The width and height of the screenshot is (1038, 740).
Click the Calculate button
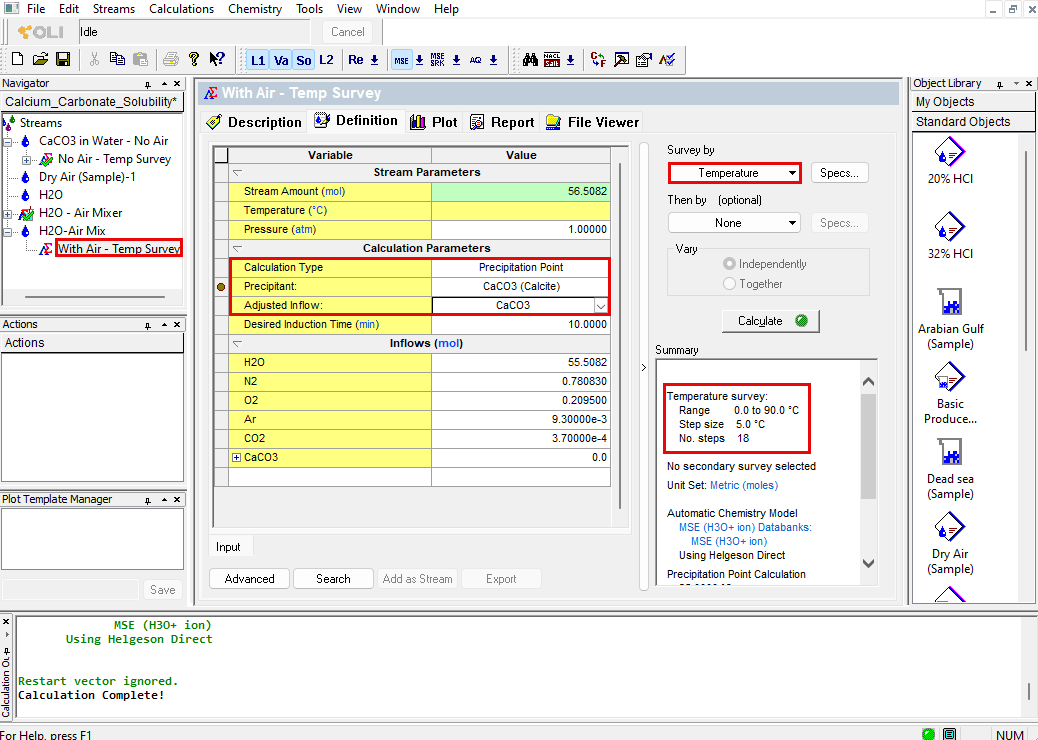click(771, 321)
